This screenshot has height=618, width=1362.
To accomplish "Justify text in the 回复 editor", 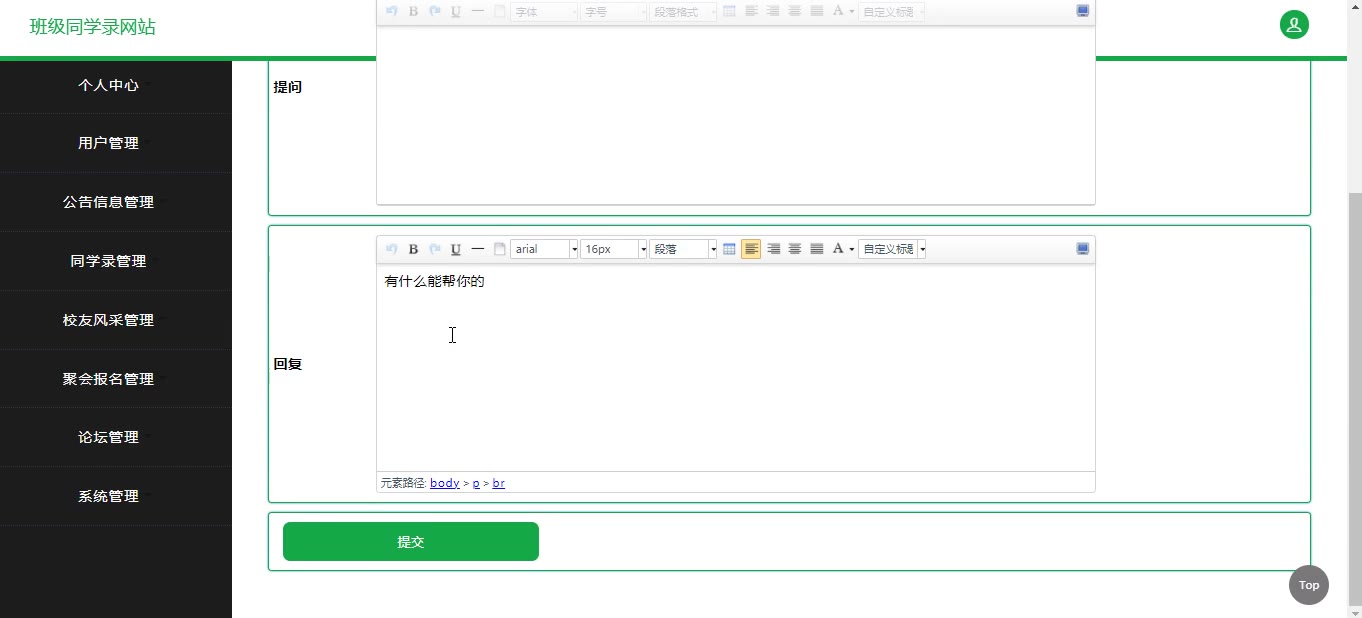I will pos(817,249).
